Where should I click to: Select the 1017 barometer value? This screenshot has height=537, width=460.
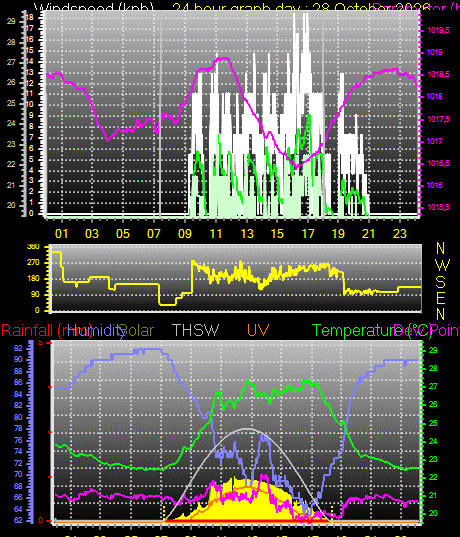point(434,141)
